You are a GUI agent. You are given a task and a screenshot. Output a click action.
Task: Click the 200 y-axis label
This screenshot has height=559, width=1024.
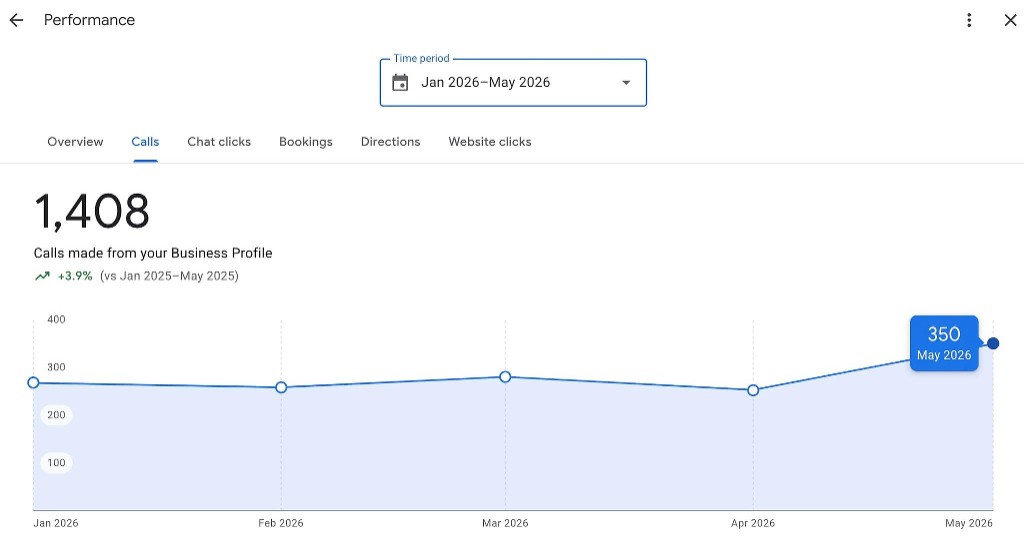[56, 415]
